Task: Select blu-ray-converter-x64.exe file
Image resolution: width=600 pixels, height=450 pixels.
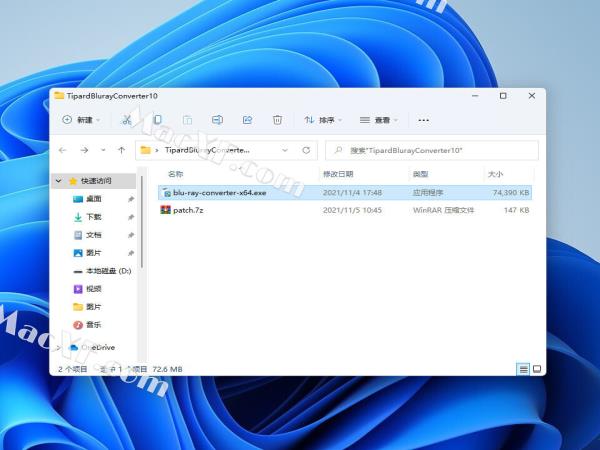Action: click(345, 192)
